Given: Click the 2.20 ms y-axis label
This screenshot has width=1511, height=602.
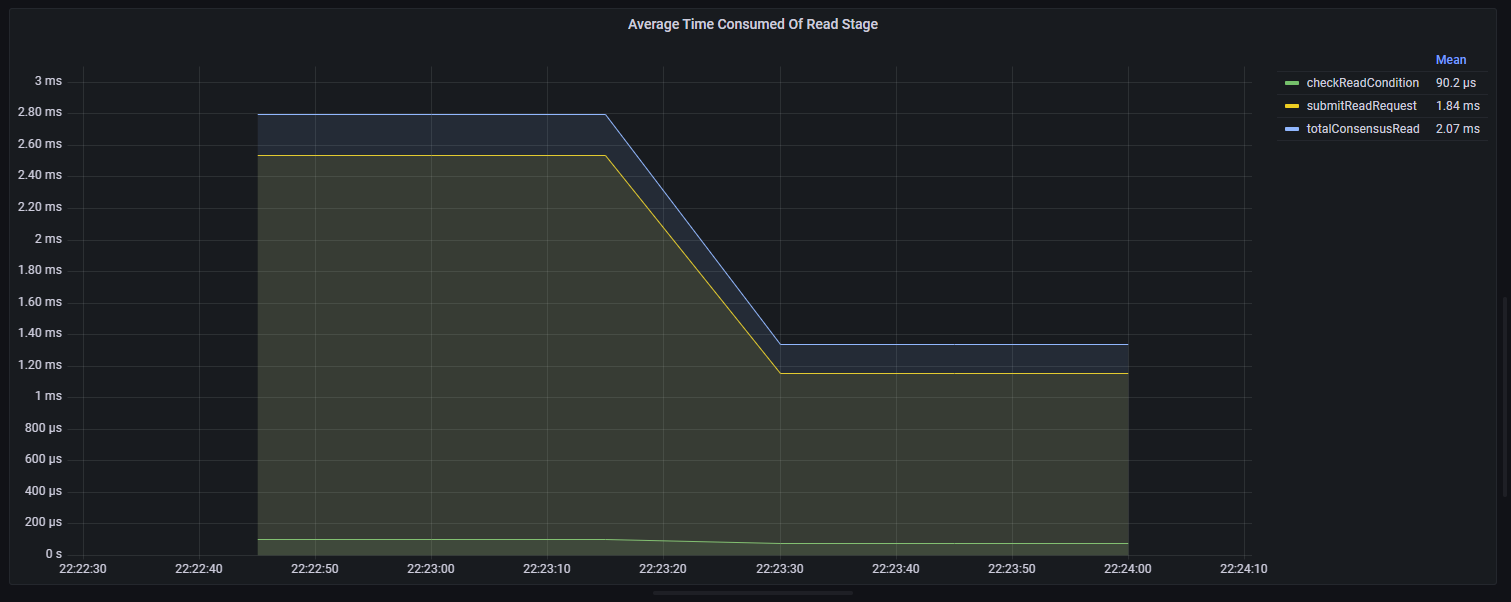Looking at the screenshot, I should (x=40, y=207).
